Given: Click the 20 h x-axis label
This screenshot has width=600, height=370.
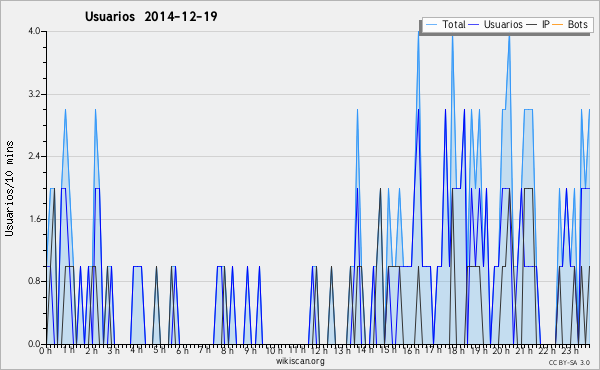Looking at the screenshot, I should click(501, 350).
